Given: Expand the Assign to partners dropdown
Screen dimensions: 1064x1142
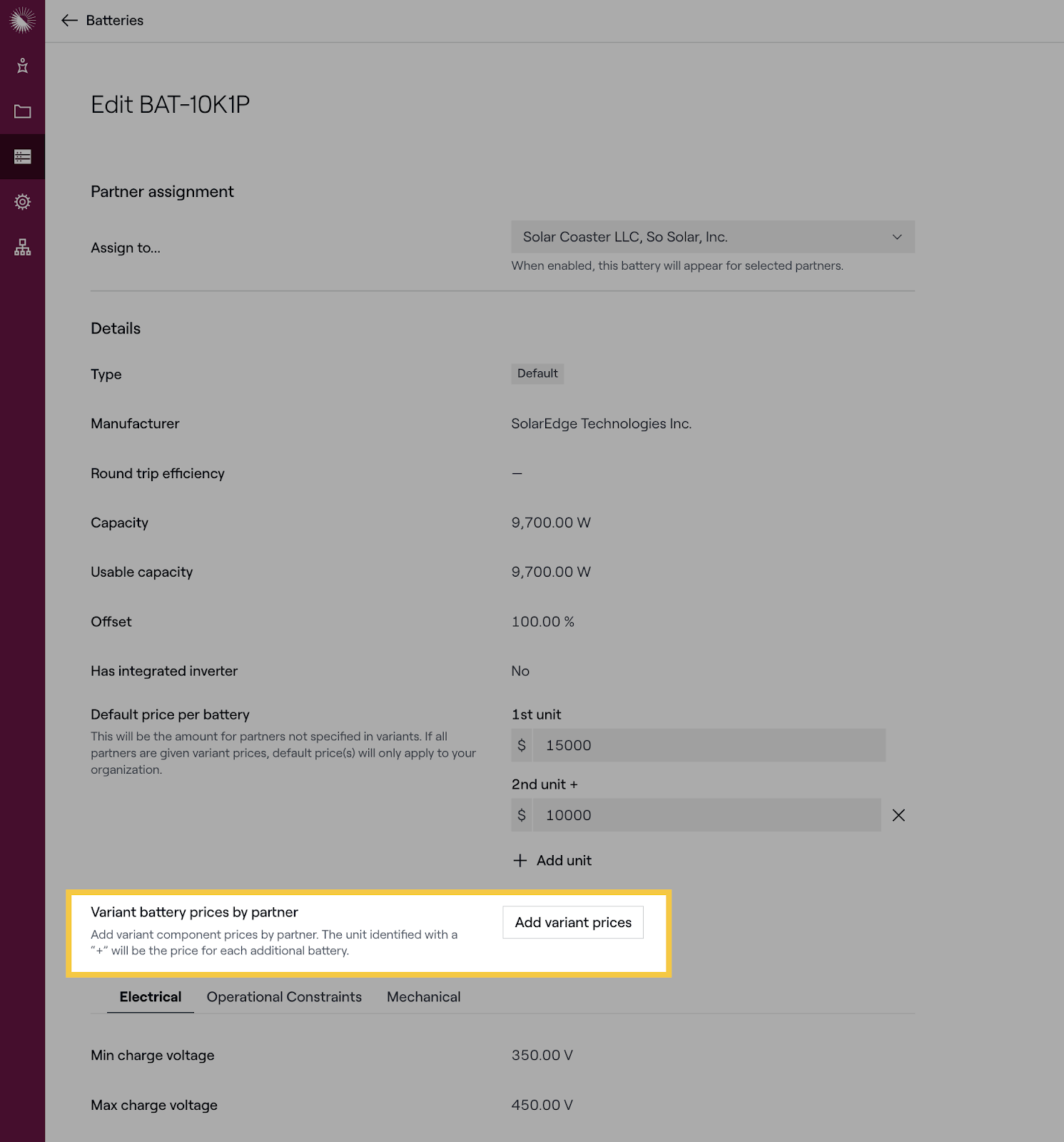Looking at the screenshot, I should tap(713, 237).
